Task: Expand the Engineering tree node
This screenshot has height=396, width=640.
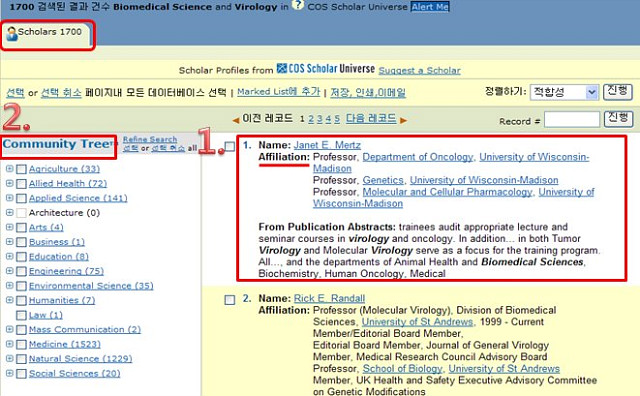Action: (9, 271)
